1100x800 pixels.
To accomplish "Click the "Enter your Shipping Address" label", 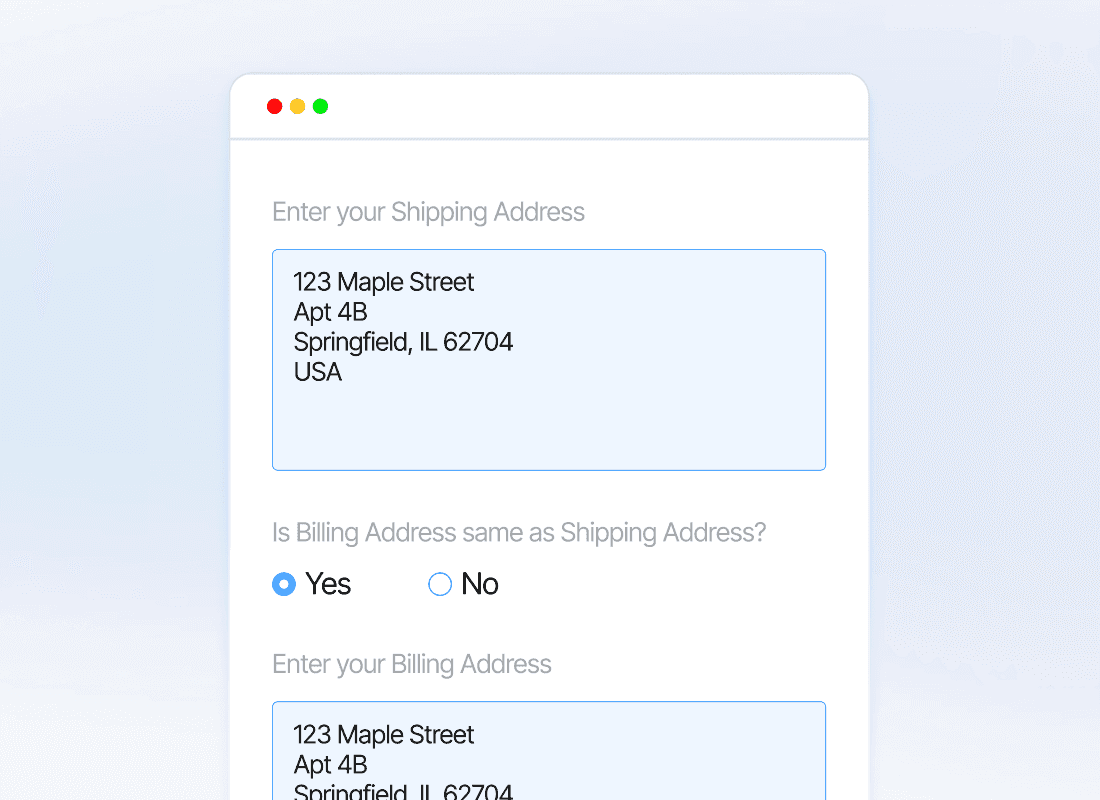I will pyautogui.click(x=428, y=212).
